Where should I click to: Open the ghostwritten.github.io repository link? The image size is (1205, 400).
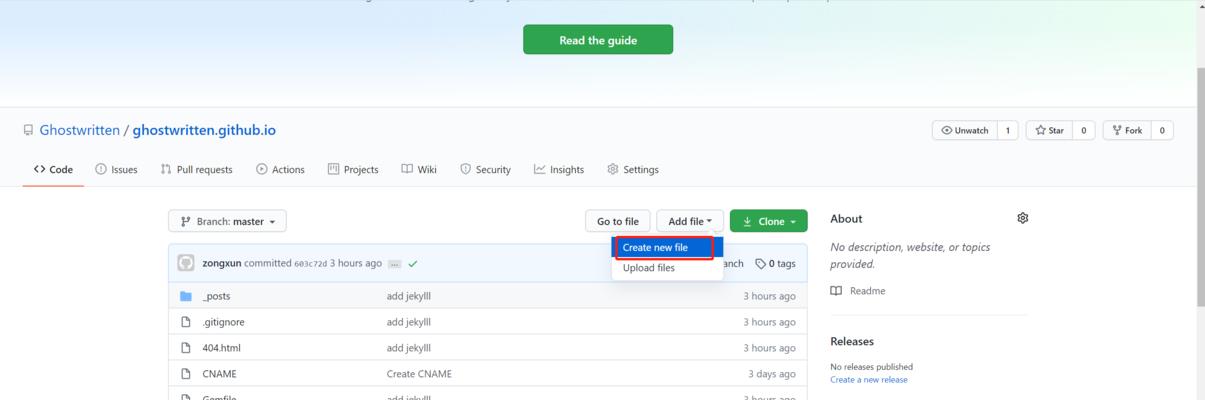coord(204,130)
